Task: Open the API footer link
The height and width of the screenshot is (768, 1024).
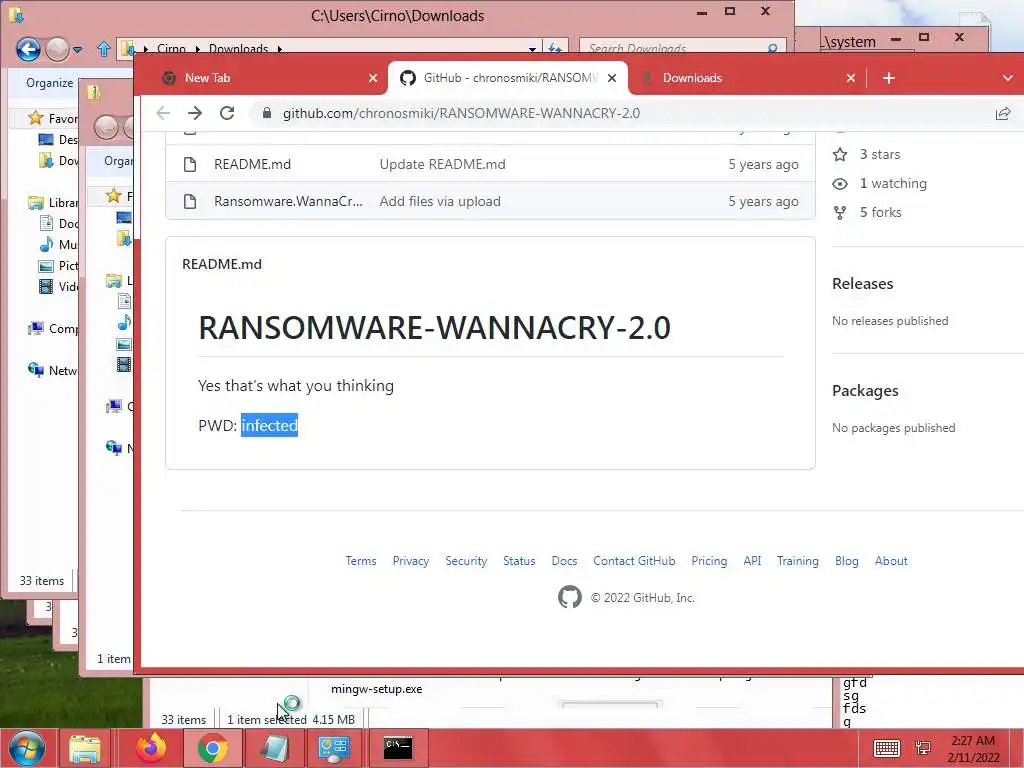Action: coord(752,561)
